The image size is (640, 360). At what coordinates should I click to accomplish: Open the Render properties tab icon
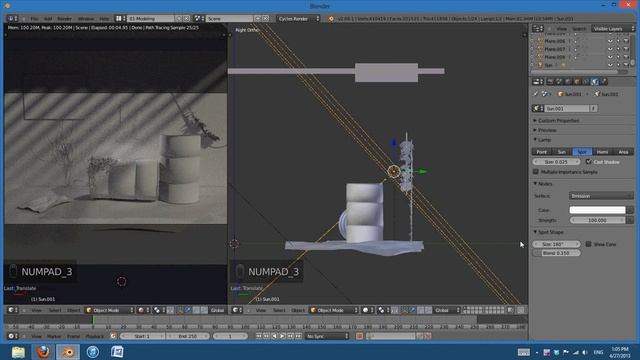click(x=550, y=82)
